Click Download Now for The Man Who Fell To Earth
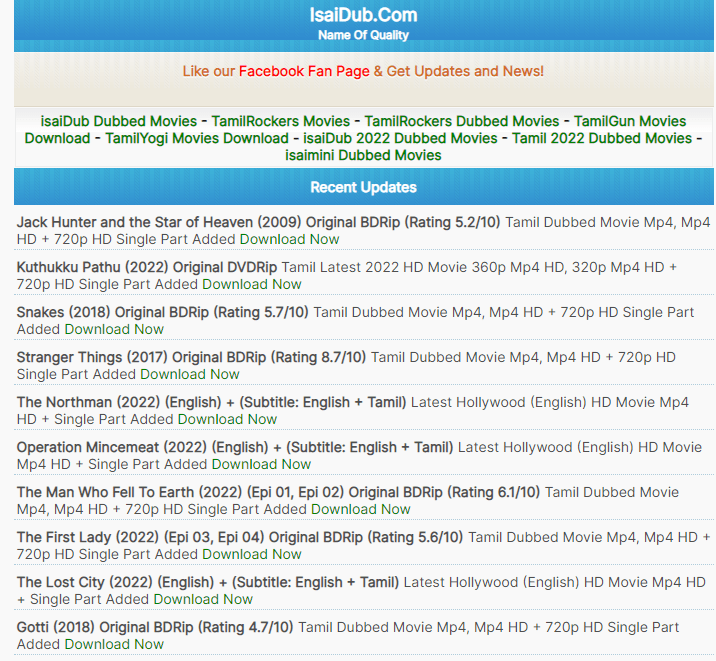 tap(361, 509)
